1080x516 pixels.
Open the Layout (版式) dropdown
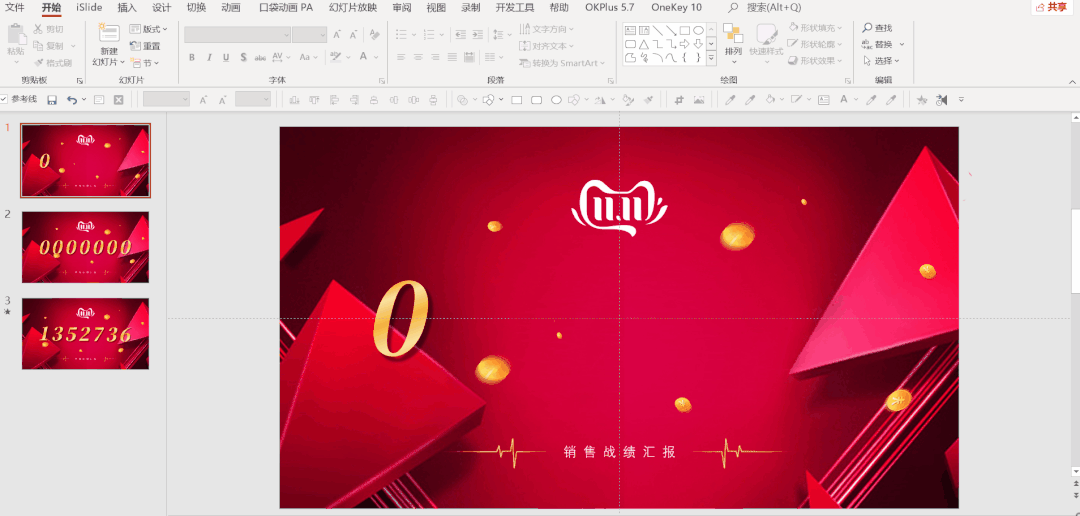point(149,29)
